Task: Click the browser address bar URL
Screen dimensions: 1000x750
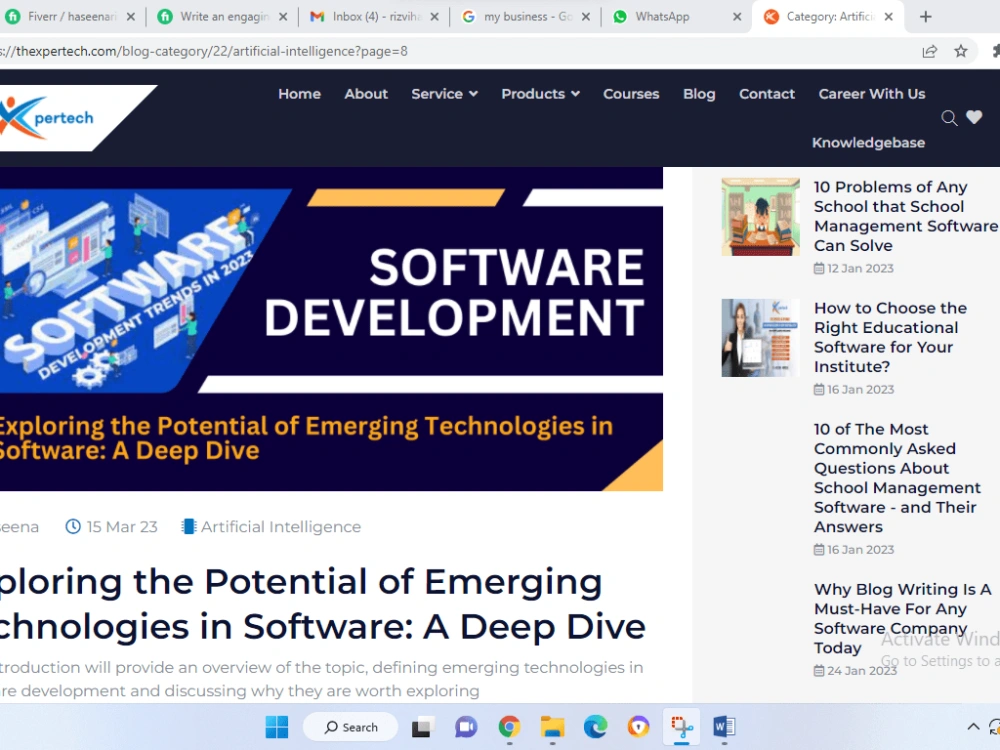Action: pos(204,51)
